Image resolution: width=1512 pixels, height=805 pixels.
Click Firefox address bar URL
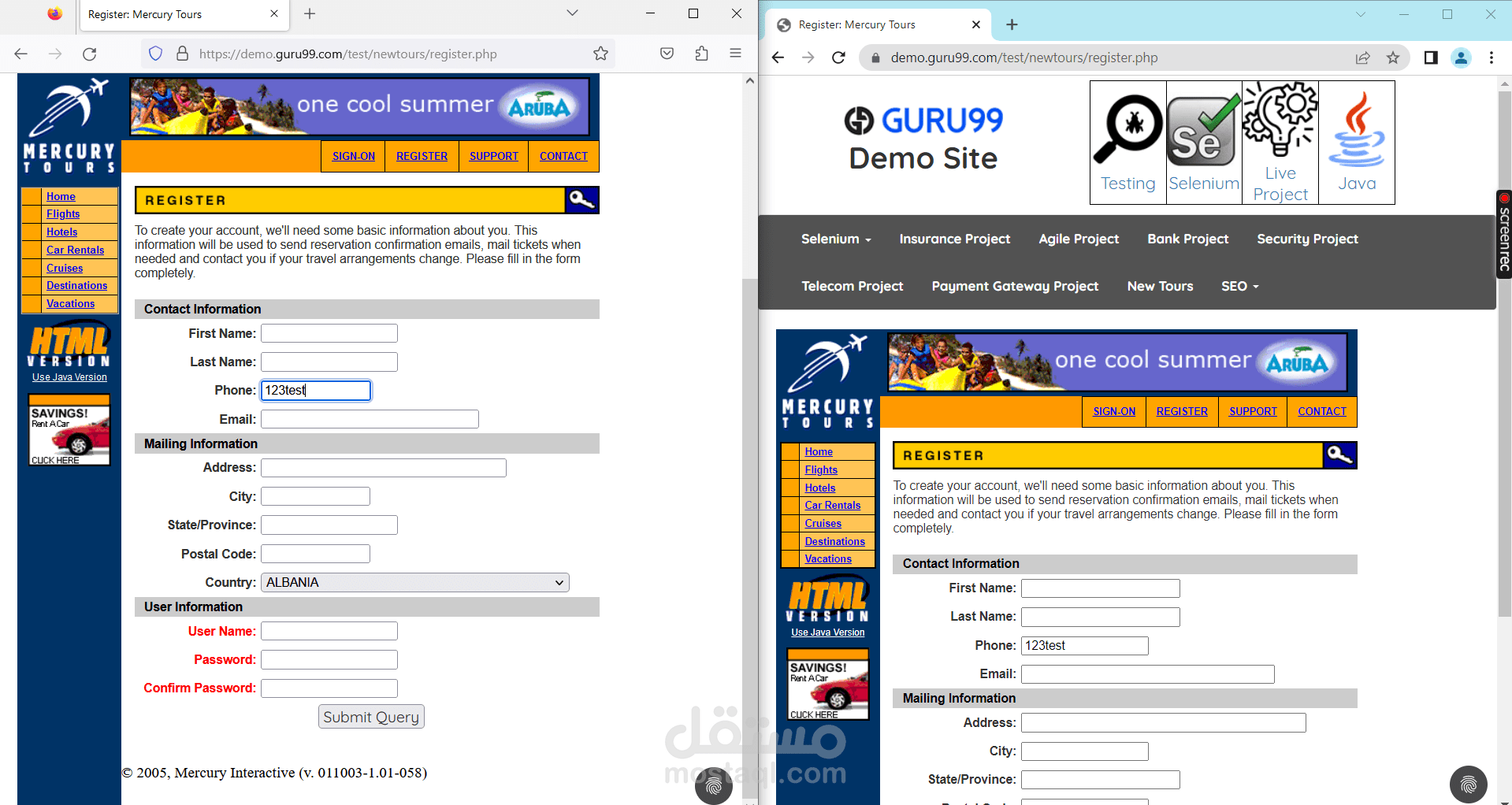click(348, 54)
